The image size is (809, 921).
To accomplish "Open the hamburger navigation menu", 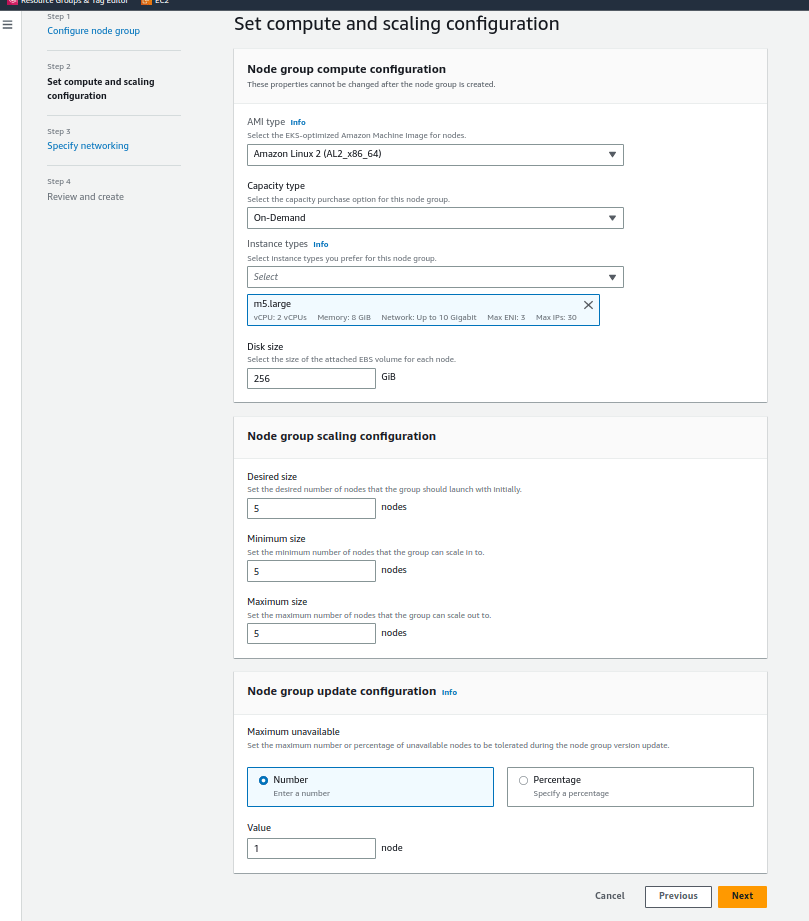I will point(8,24).
